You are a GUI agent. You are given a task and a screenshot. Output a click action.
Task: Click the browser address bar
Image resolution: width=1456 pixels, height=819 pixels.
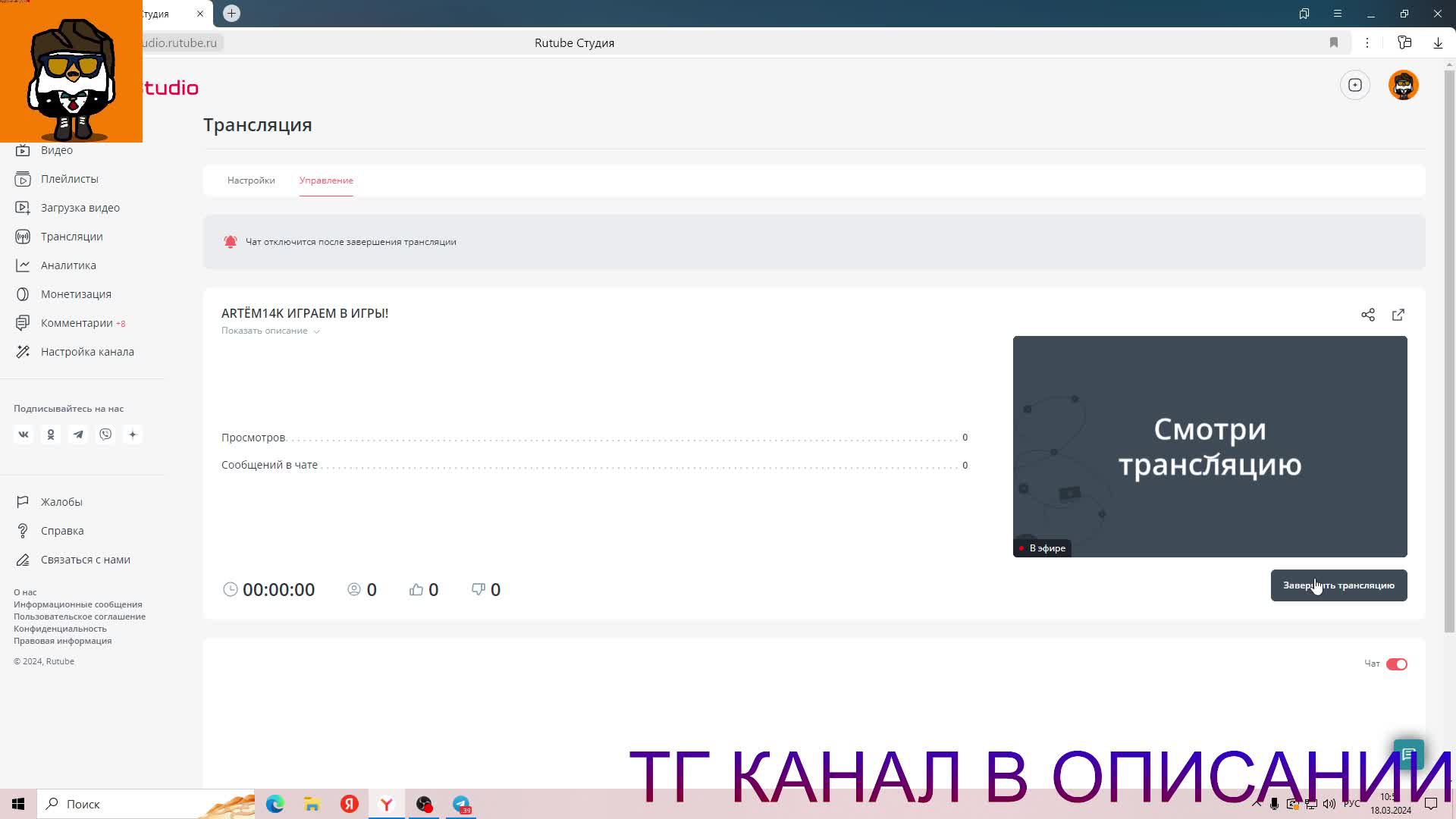coord(574,43)
